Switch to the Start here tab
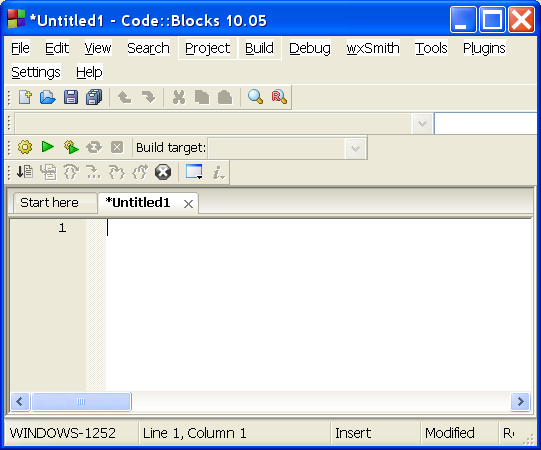The width and height of the screenshot is (541, 450). [49, 203]
